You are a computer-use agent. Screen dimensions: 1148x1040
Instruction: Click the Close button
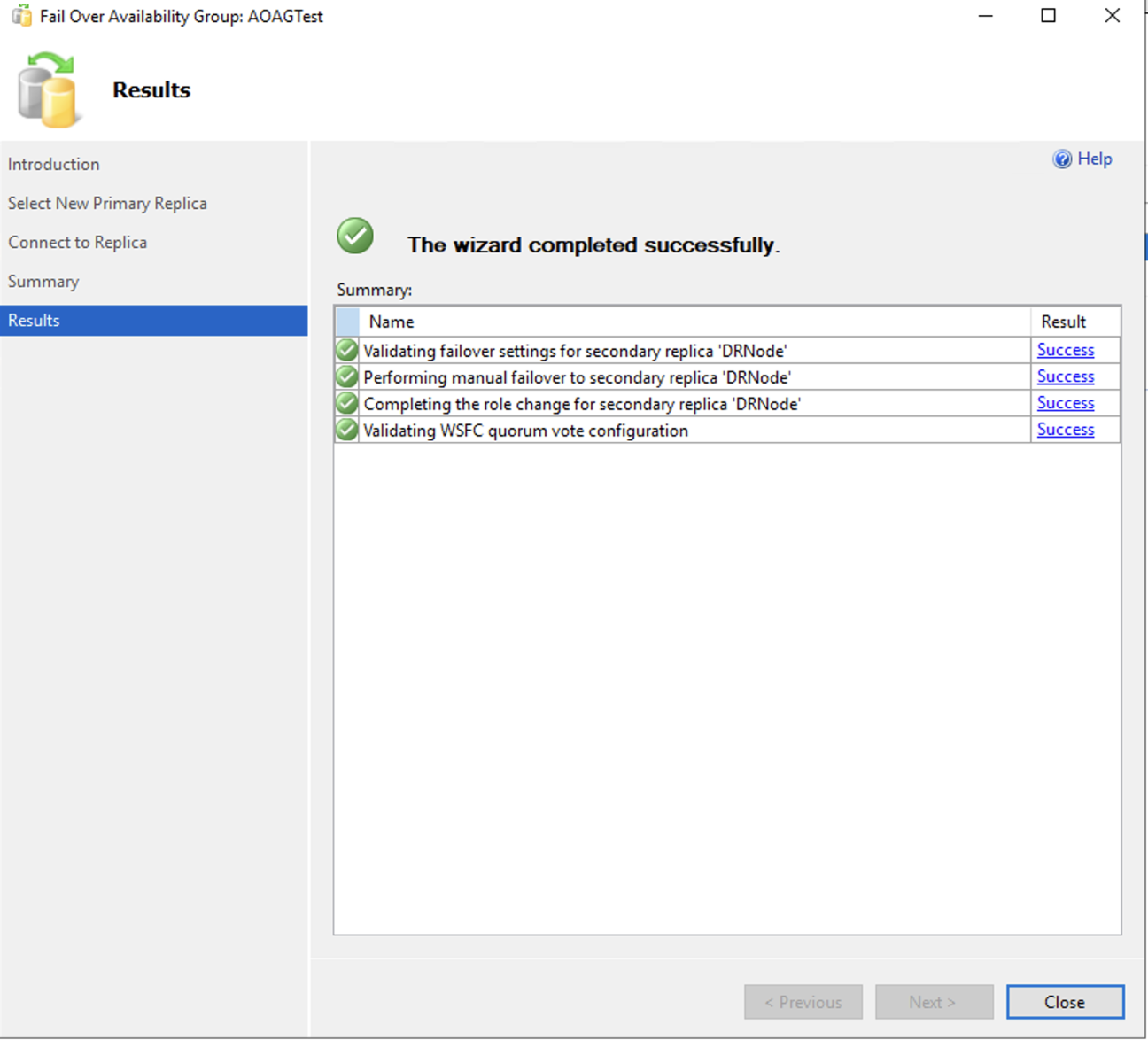1065,1002
